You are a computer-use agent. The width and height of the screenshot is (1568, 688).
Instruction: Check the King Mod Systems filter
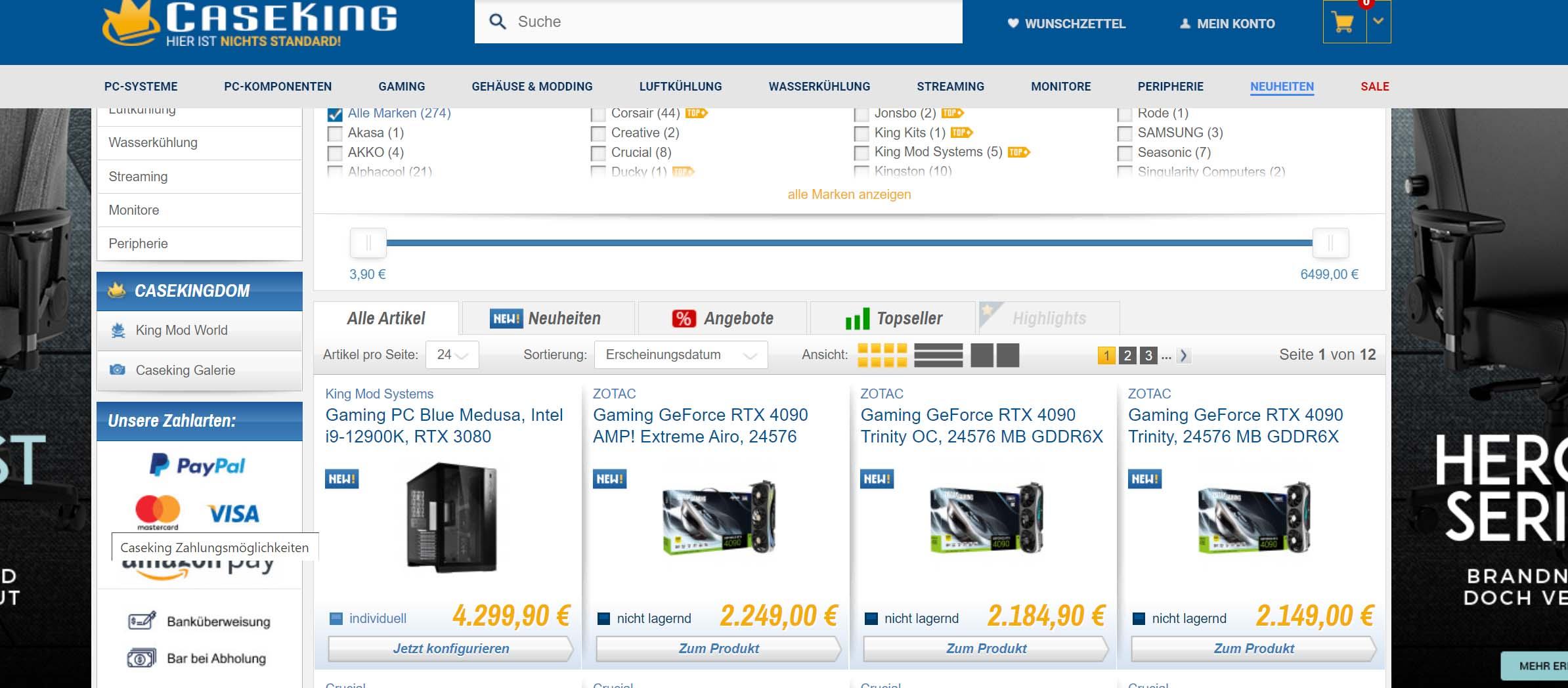(x=861, y=154)
